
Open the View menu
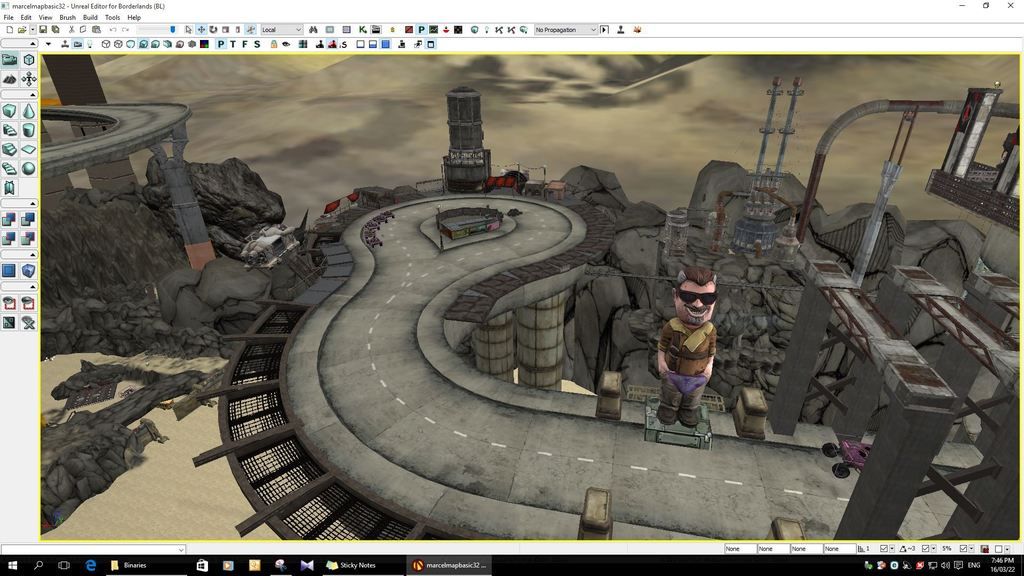(x=45, y=18)
